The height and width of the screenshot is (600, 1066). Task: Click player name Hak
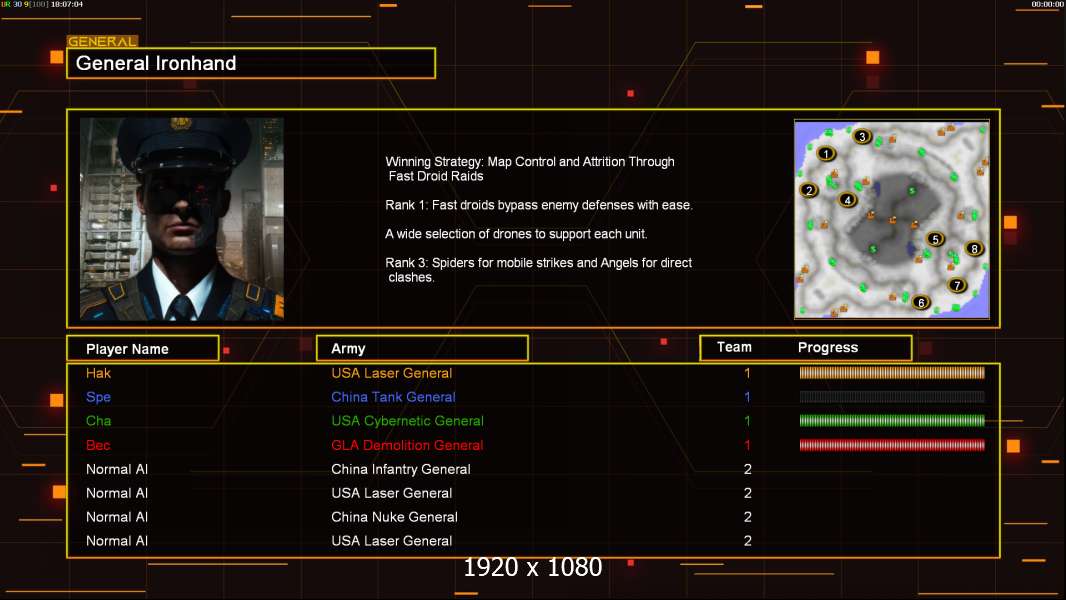tap(99, 373)
